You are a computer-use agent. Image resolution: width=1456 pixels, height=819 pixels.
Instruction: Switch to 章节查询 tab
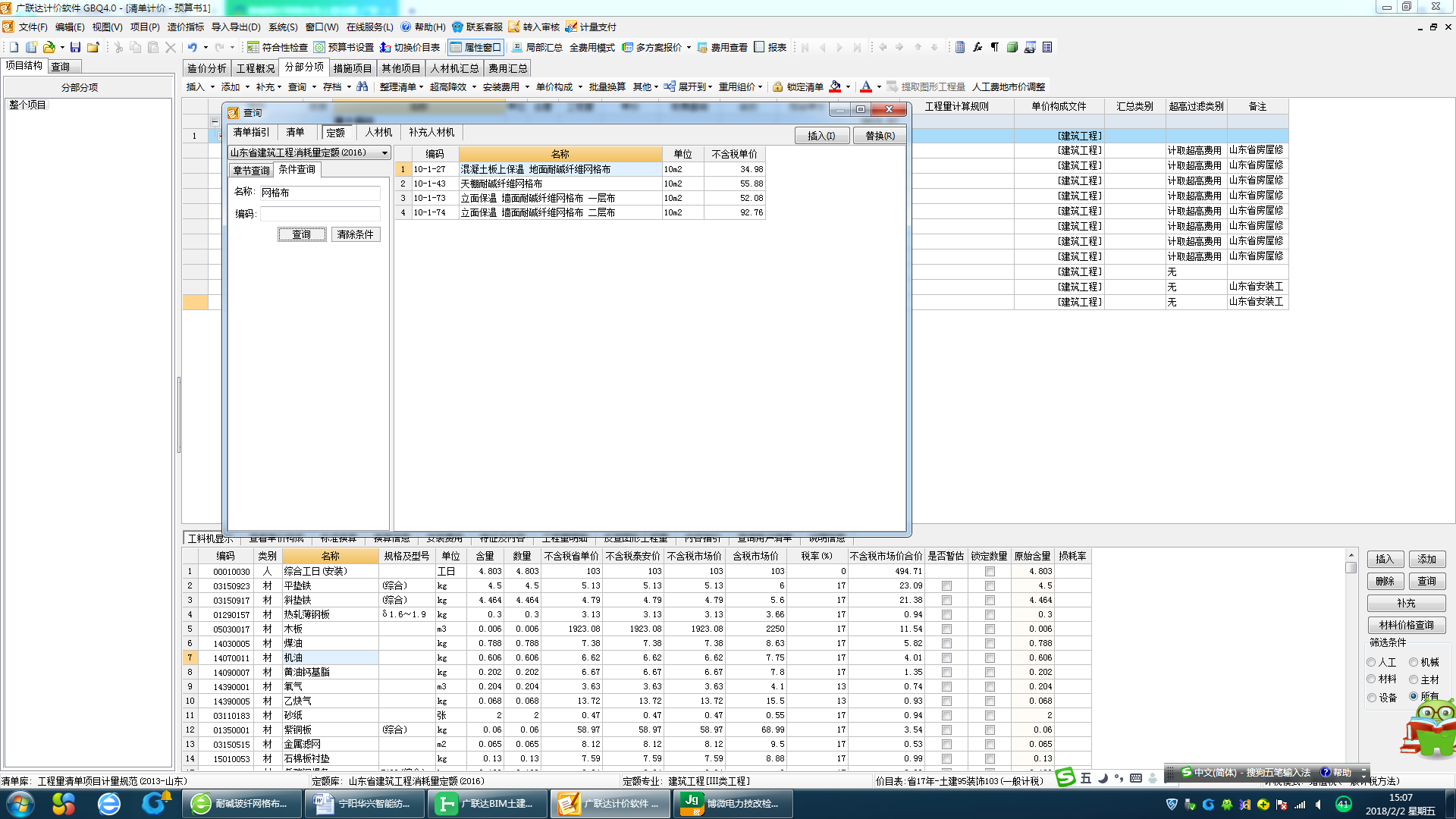(251, 171)
